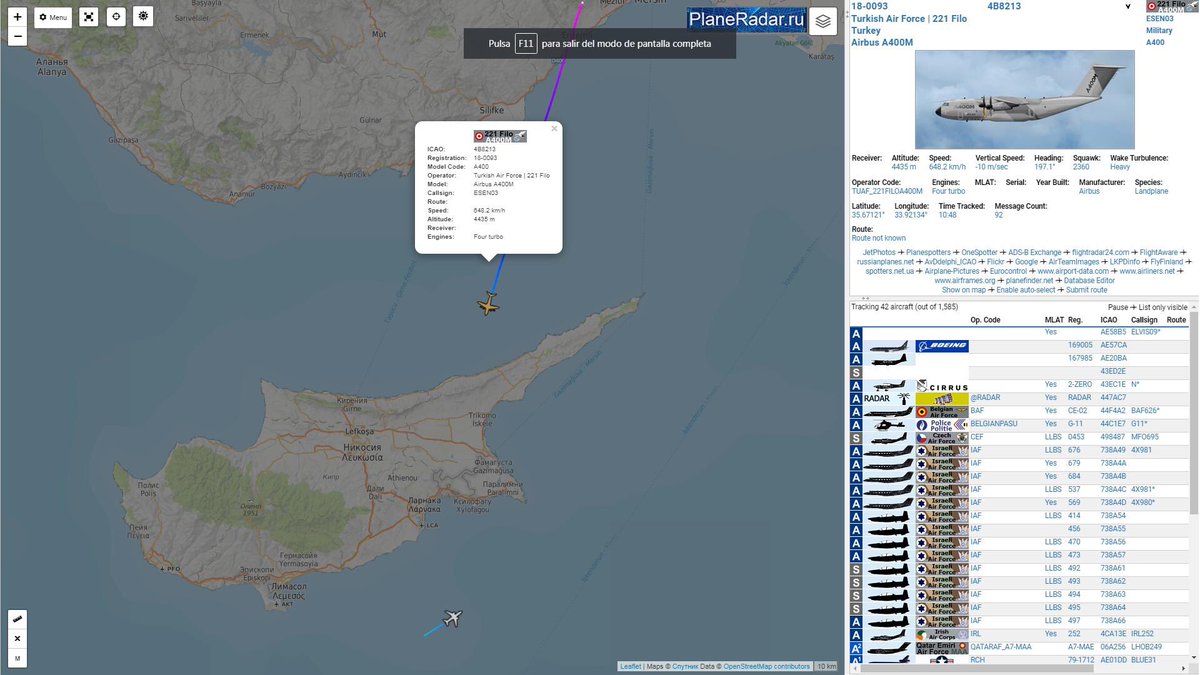Select the ruler measure tool
This screenshot has height=675, width=1200.
click(17, 620)
